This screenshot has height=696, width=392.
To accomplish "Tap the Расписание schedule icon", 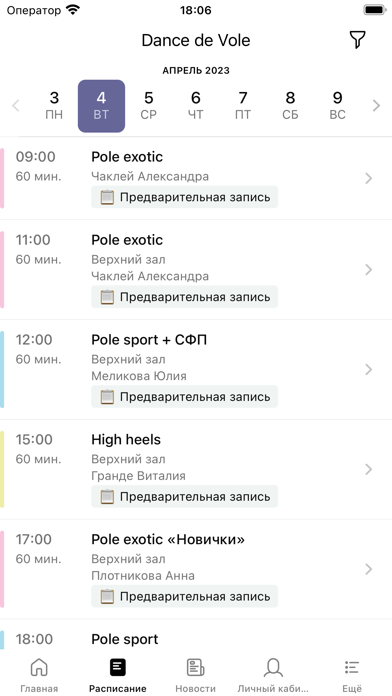I will [x=118, y=667].
